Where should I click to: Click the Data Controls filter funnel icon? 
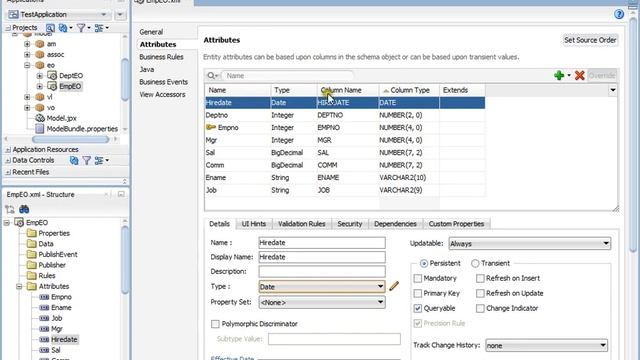point(87,160)
